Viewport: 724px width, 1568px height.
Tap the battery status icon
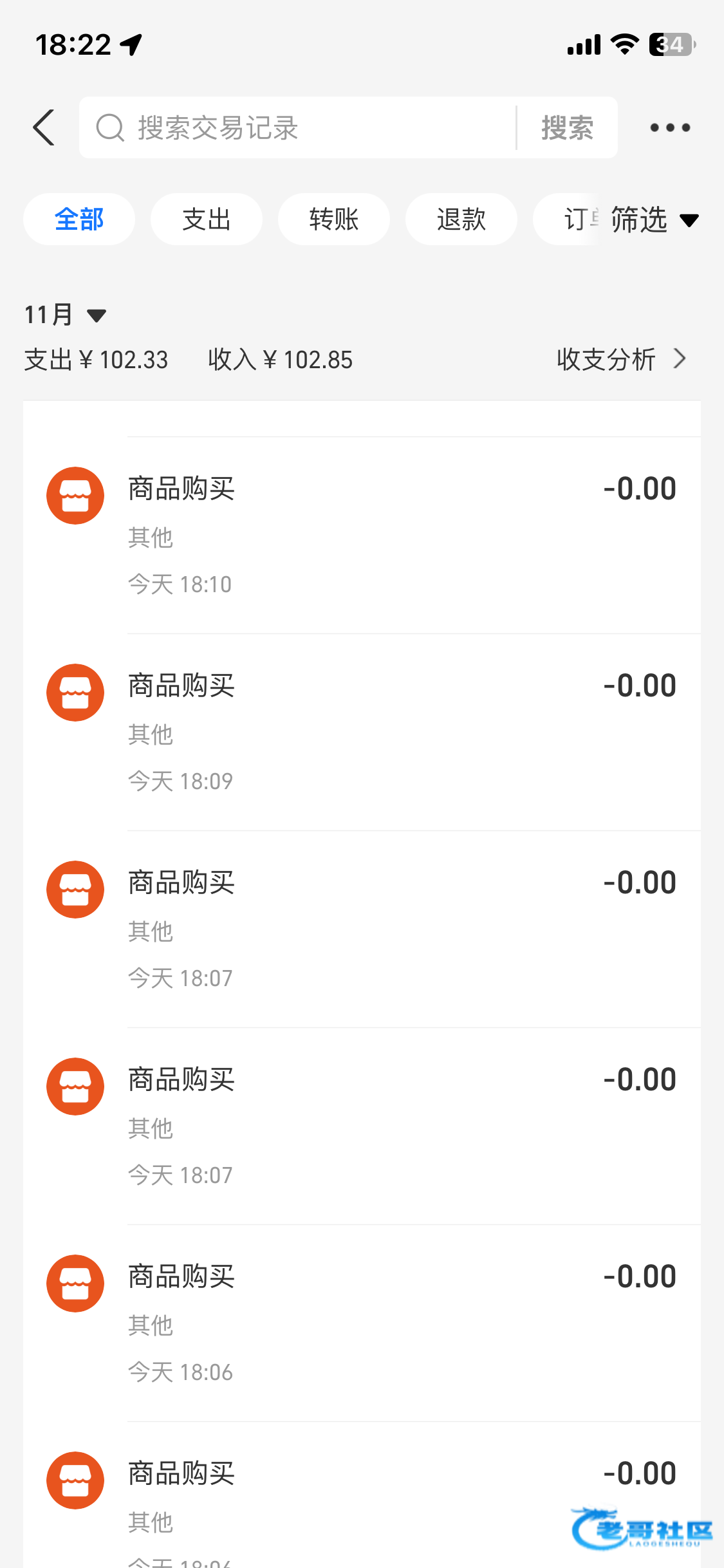672,44
